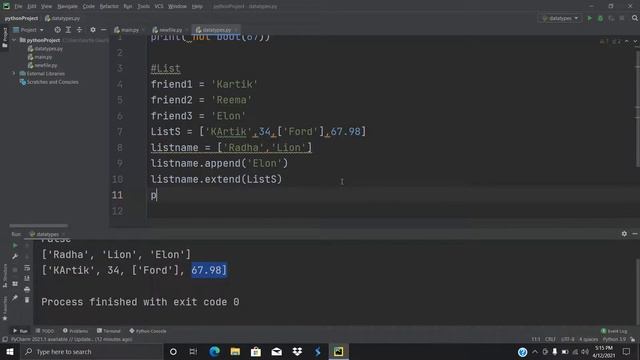Toggle the Project side tool window button

click(4, 38)
